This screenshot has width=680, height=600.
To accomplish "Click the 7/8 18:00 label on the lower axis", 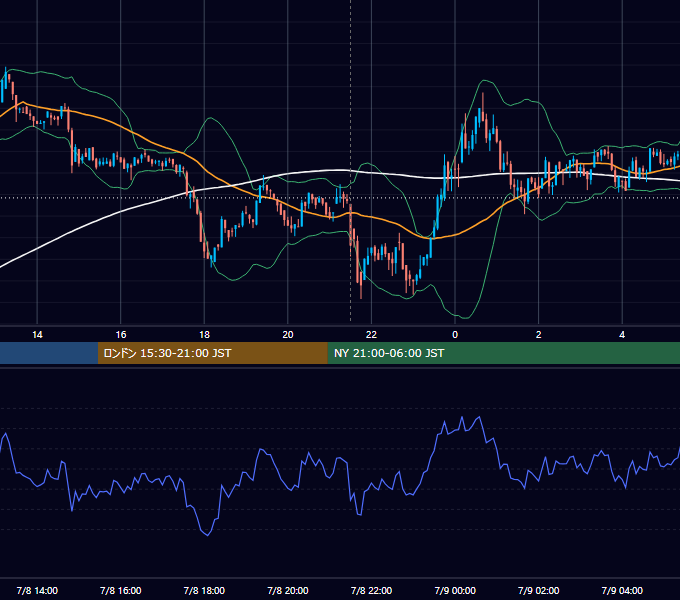I will point(204,590).
